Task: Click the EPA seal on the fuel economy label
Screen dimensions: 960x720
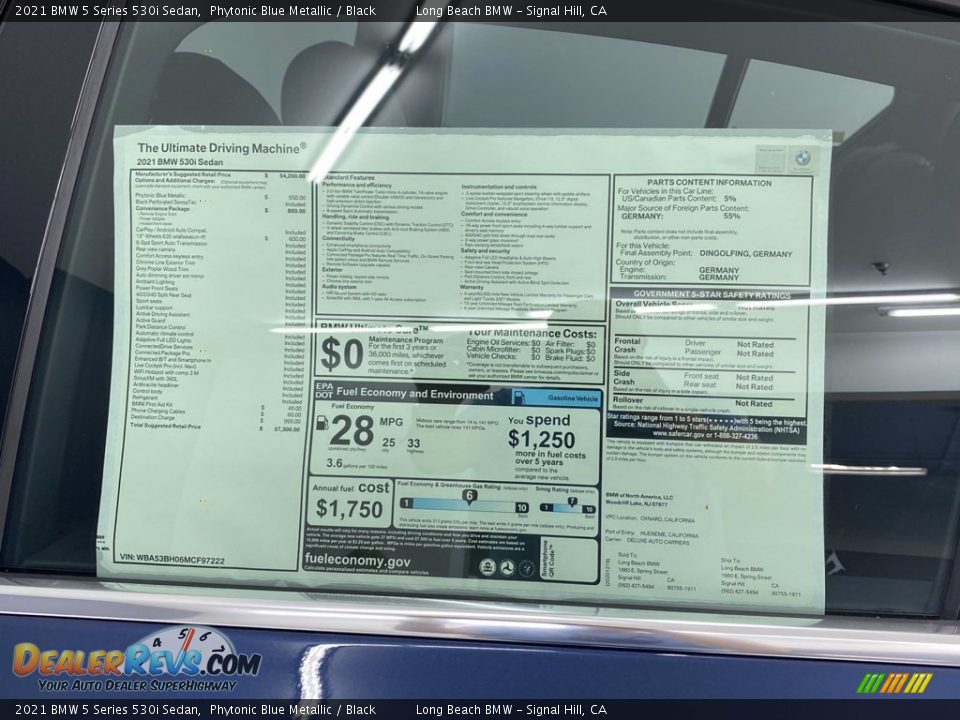Action: coord(487,568)
